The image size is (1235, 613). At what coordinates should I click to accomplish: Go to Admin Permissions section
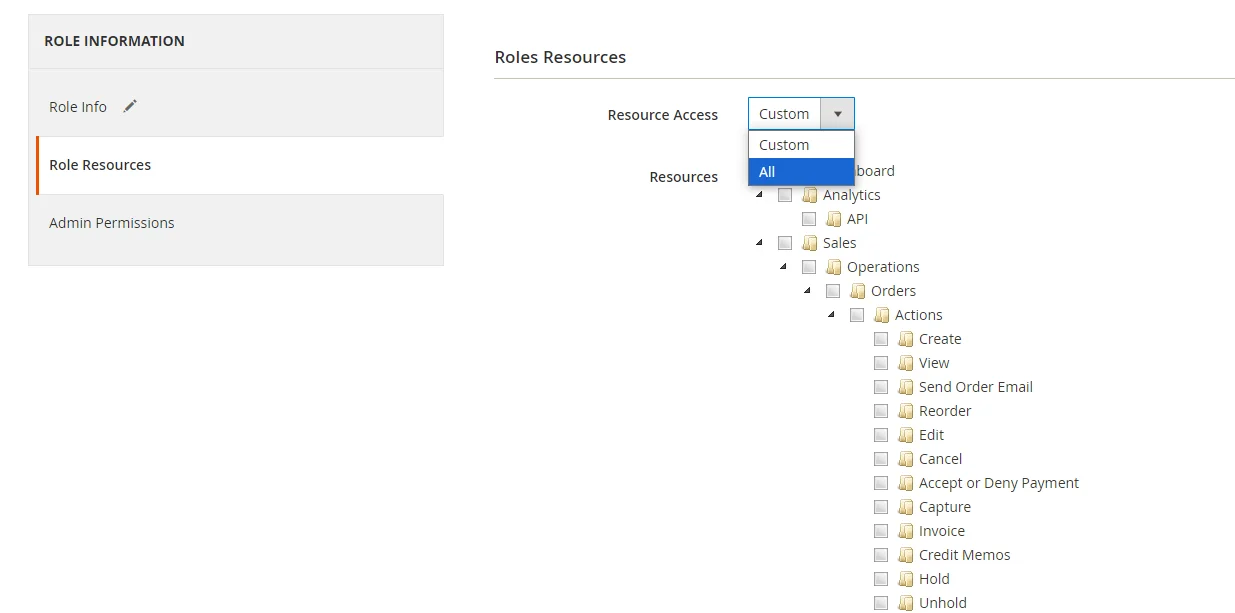pos(112,223)
